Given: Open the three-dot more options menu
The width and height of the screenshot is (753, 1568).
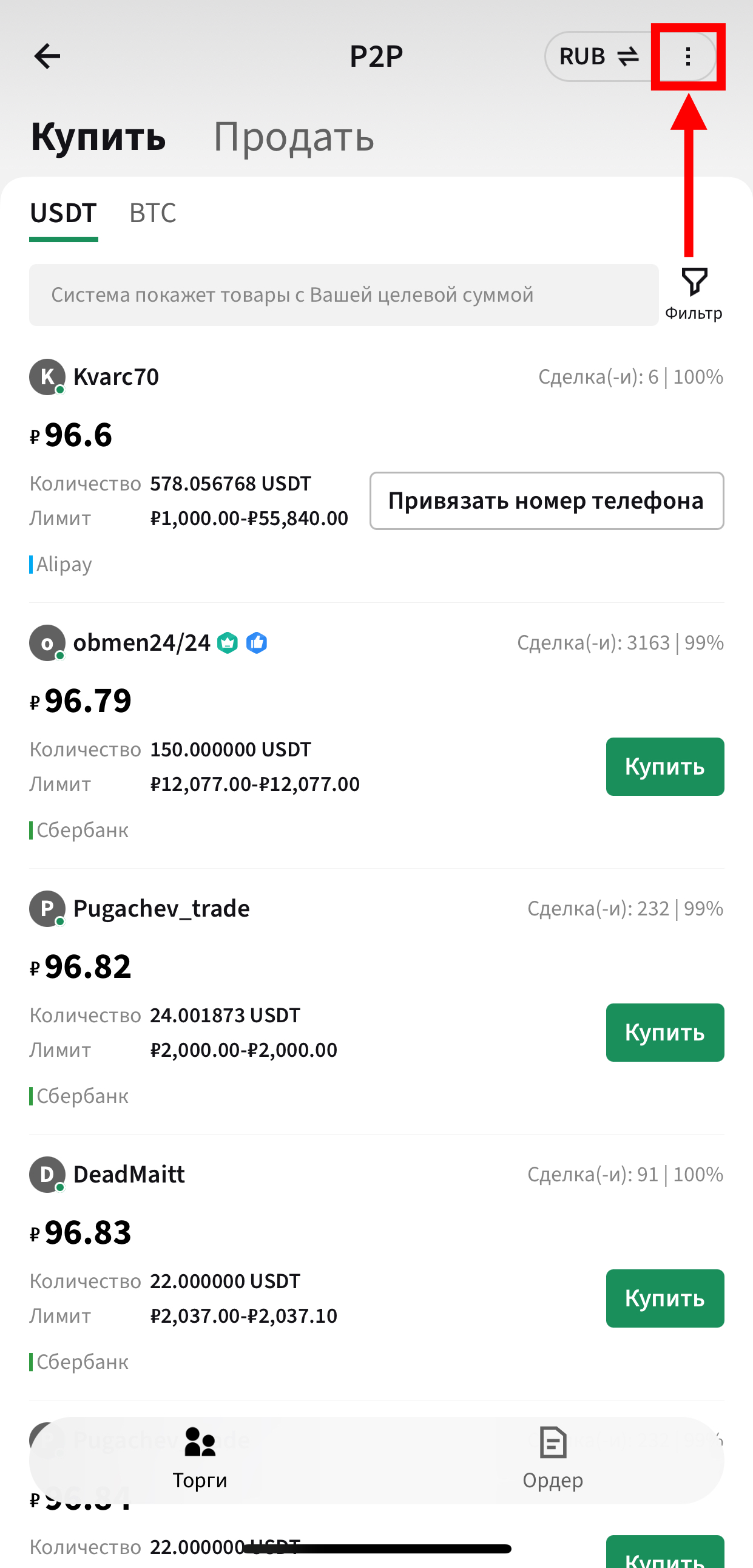Looking at the screenshot, I should tap(687, 56).
